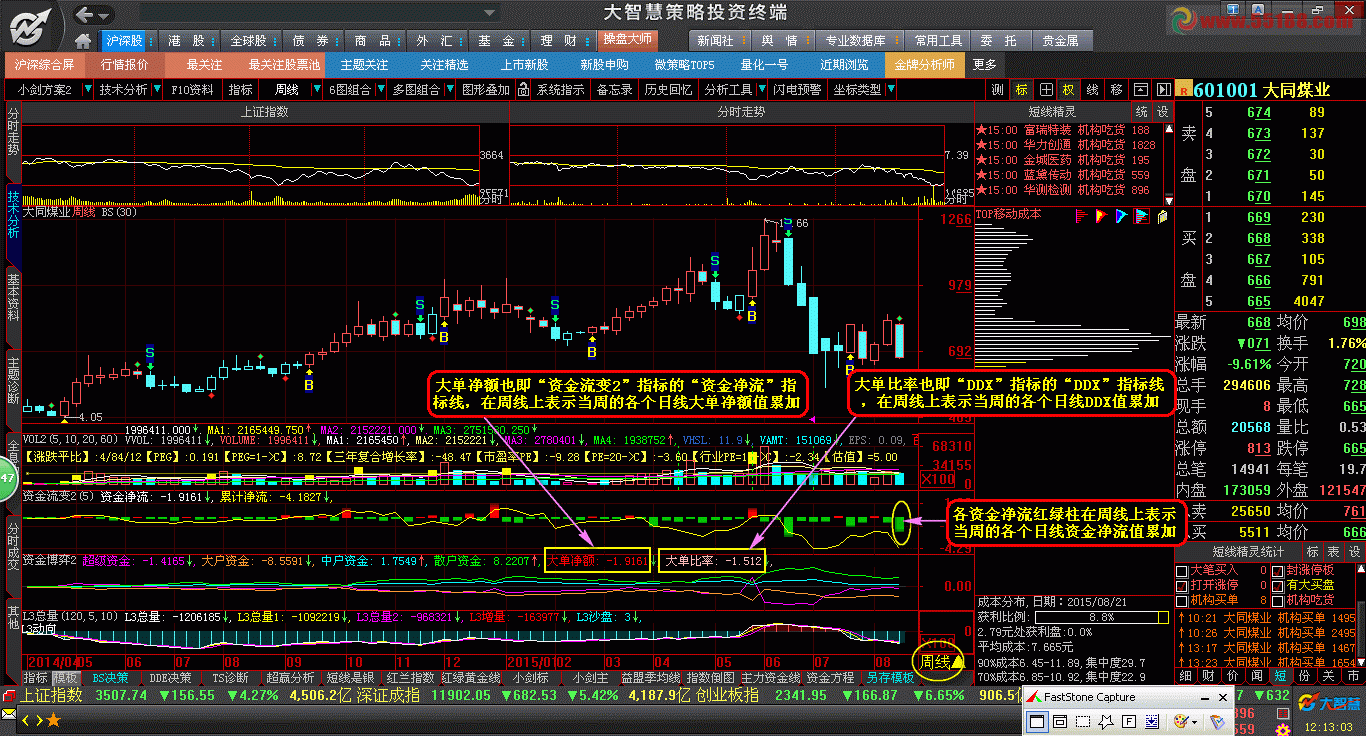Click the skip-to-end panel icon

click(1162, 89)
